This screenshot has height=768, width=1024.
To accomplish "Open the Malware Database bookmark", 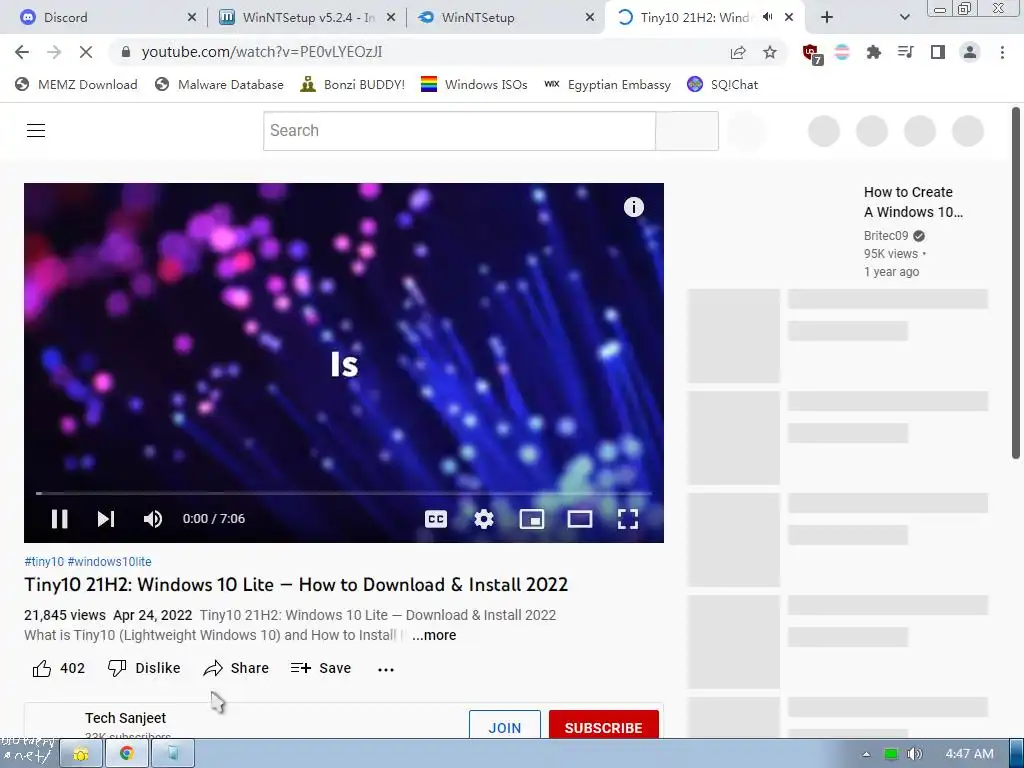I will (219, 84).
